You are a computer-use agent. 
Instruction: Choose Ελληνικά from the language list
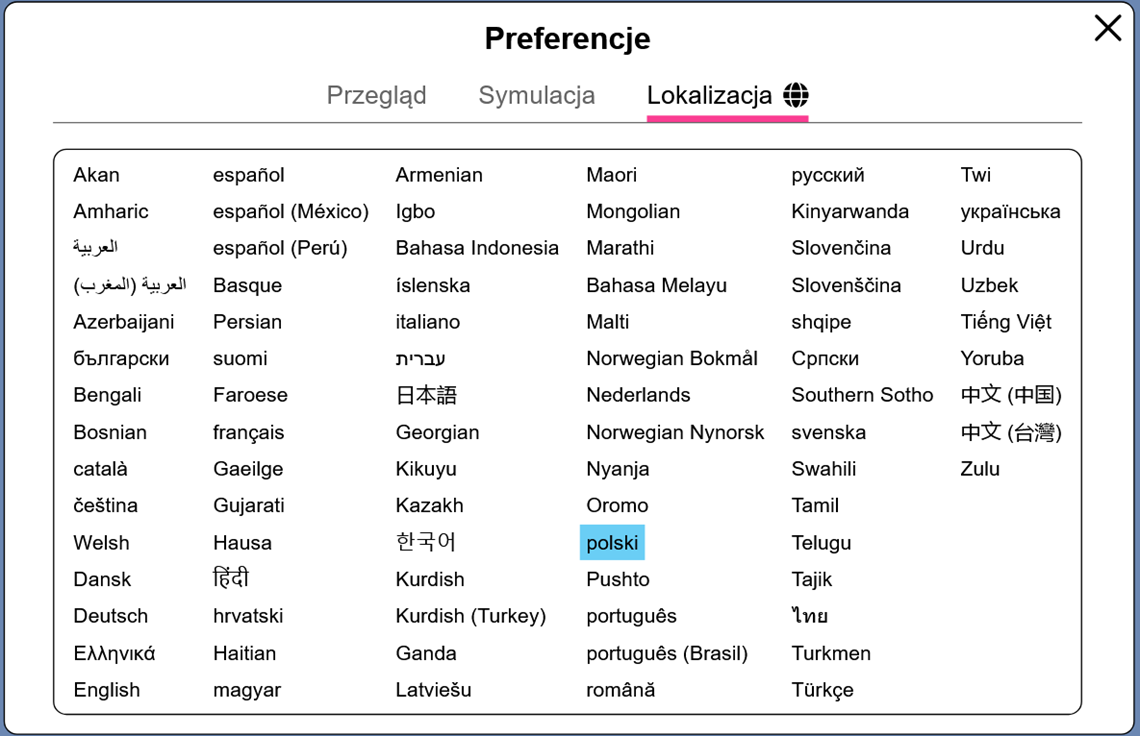coord(114,653)
